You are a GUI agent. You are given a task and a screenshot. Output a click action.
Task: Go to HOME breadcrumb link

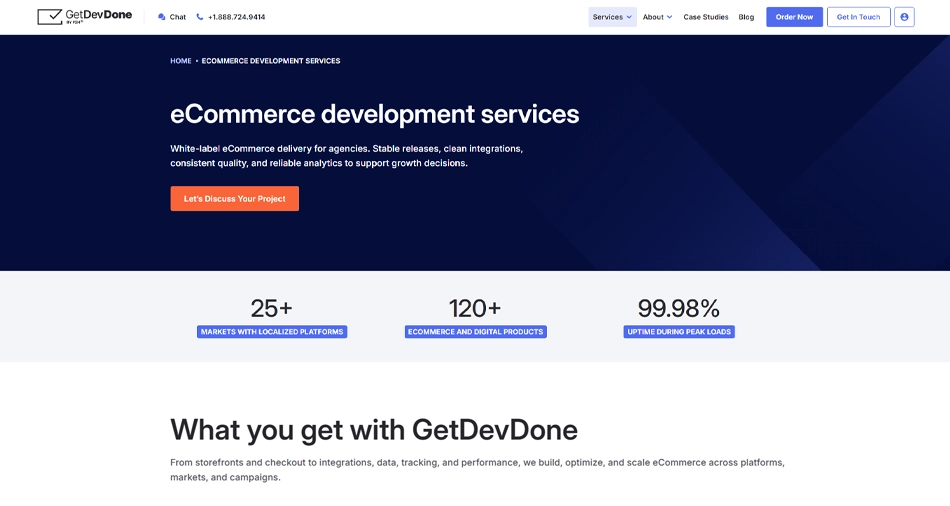click(x=181, y=61)
